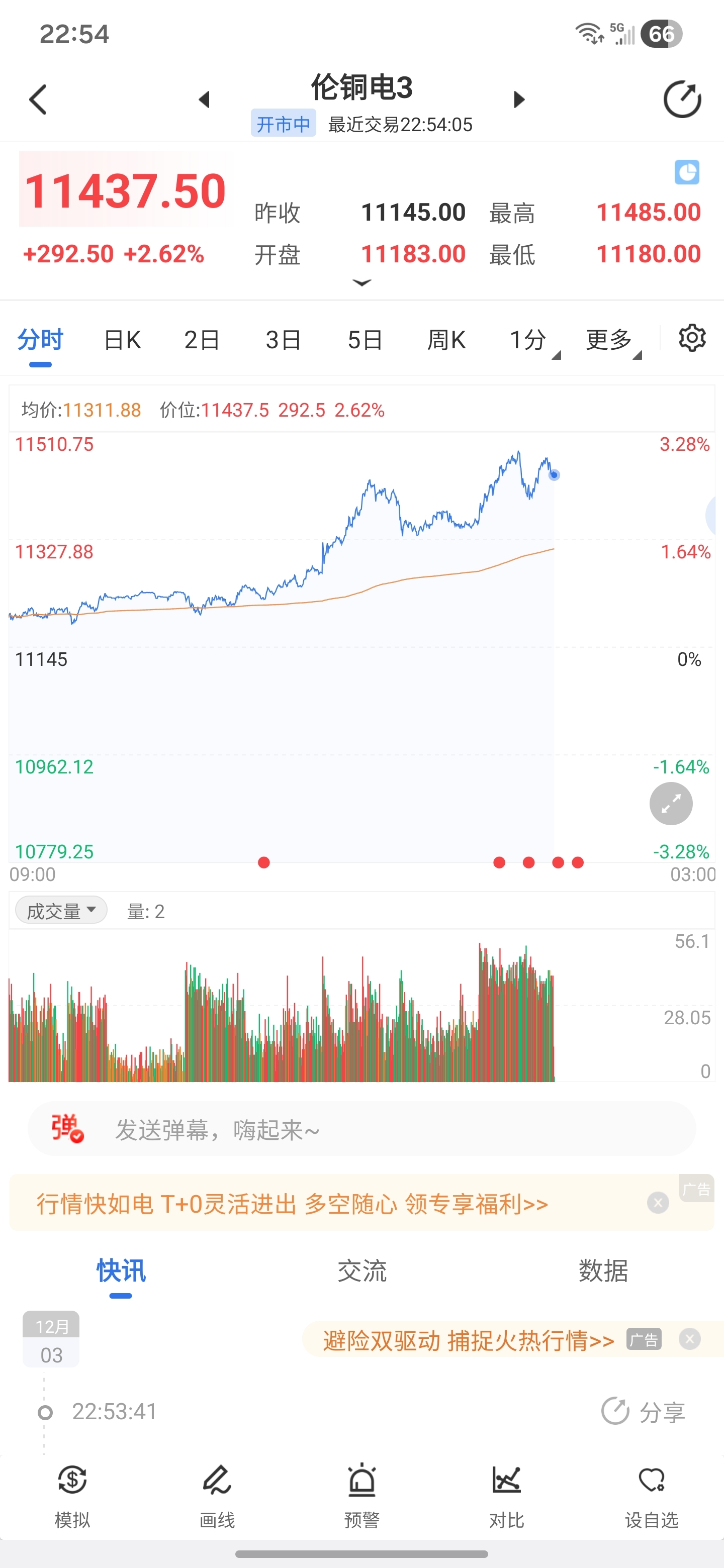The height and width of the screenshot is (1568, 724).
Task: Tap the blue pie chart icon
Action: (x=686, y=172)
